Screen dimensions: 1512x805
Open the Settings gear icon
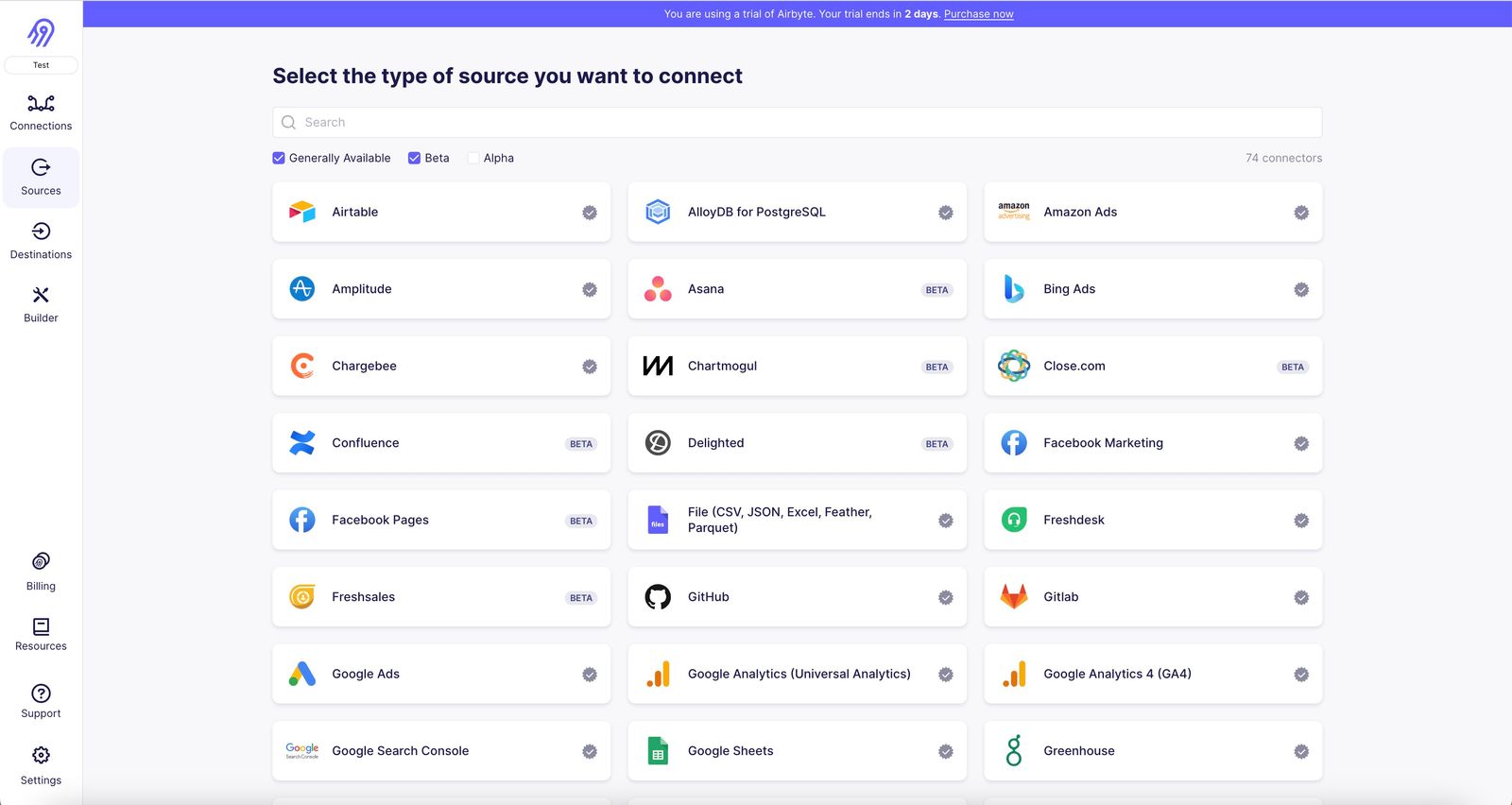coord(41,755)
